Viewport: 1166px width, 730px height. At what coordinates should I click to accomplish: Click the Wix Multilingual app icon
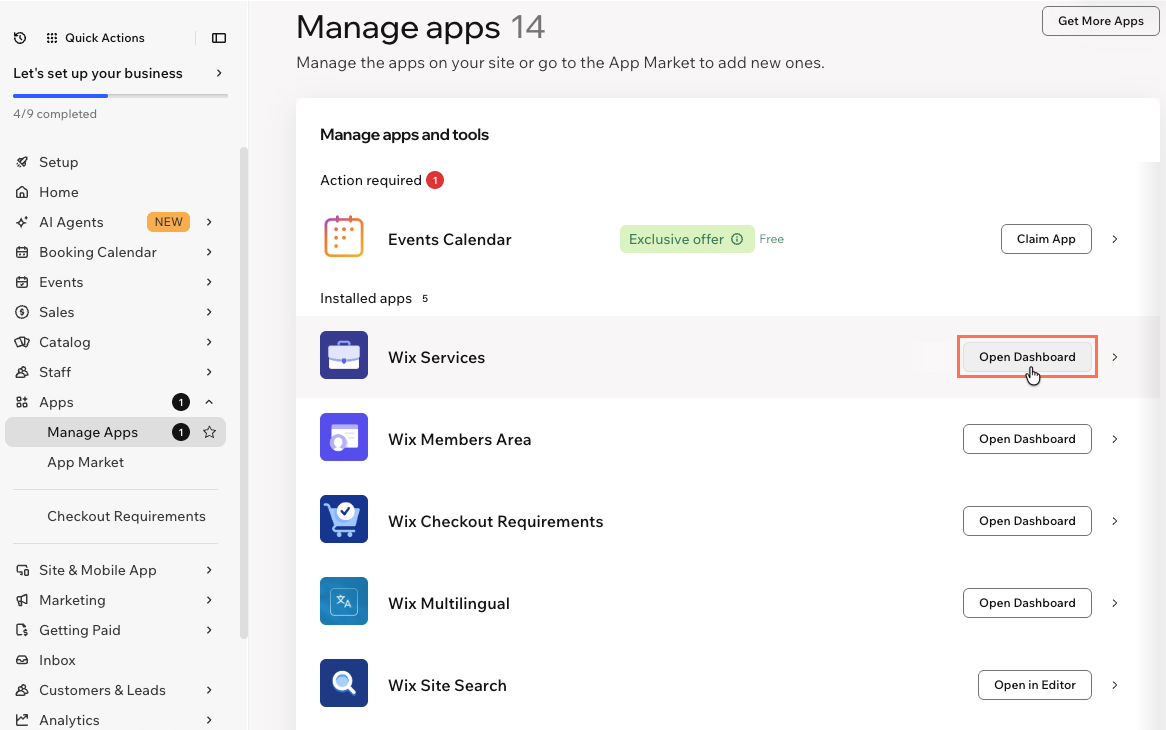[344, 601]
